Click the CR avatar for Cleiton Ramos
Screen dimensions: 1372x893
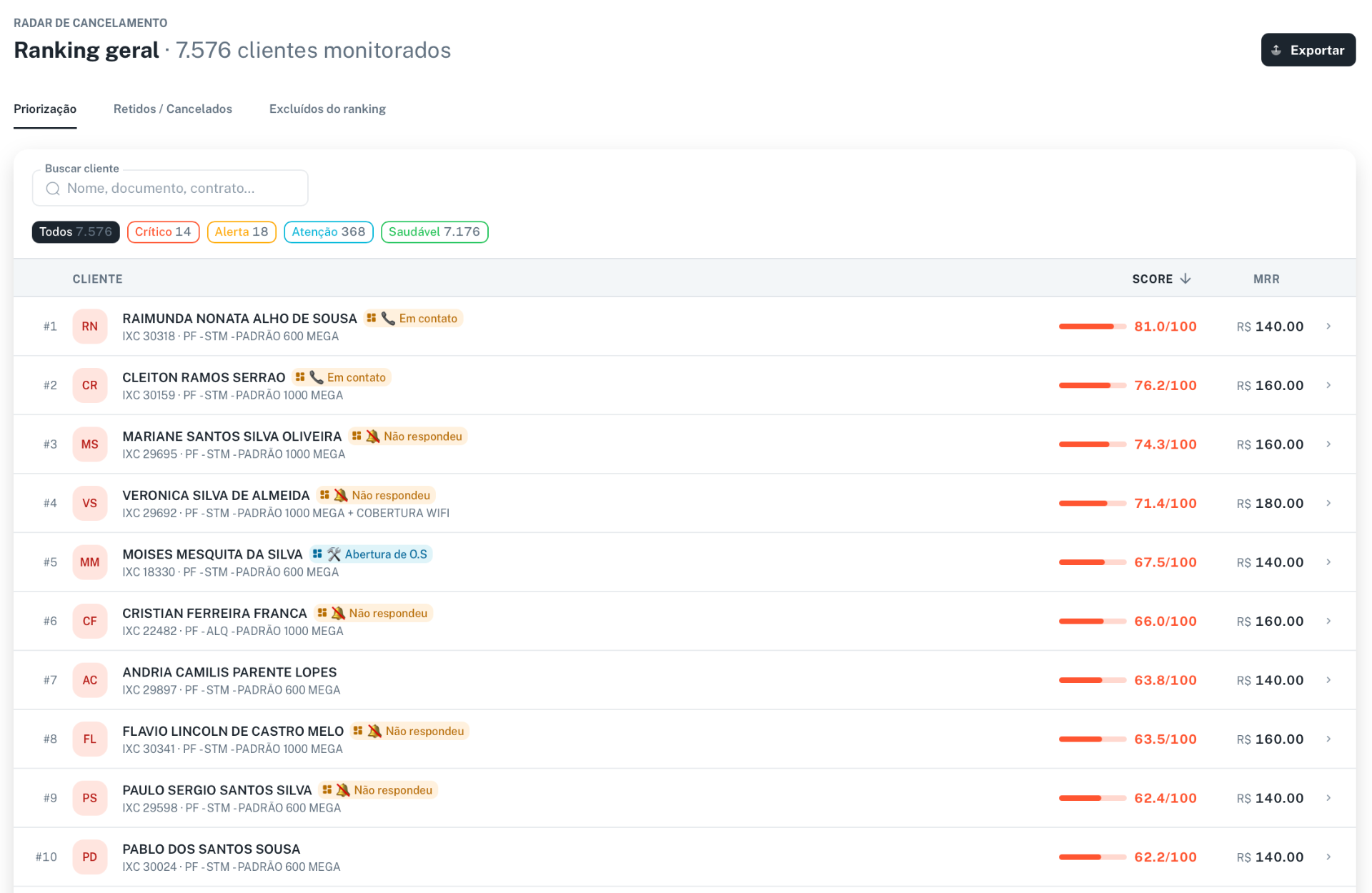[x=89, y=386]
